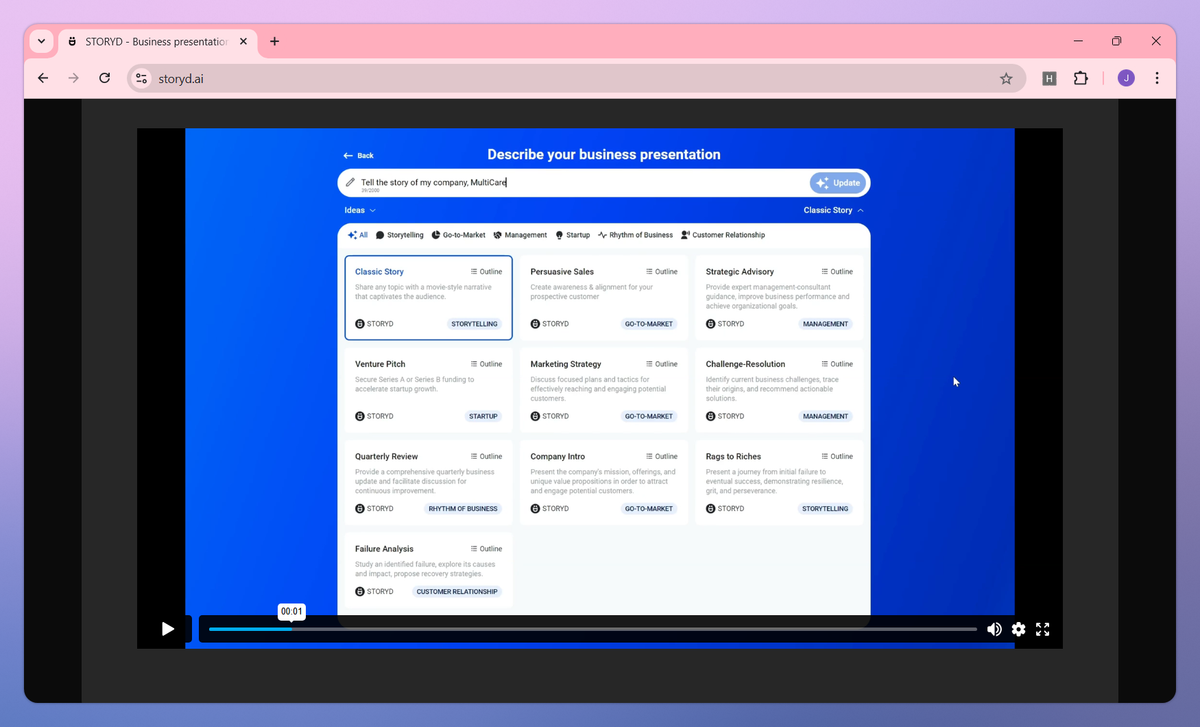Open Outline for Failure Analysis

point(487,549)
